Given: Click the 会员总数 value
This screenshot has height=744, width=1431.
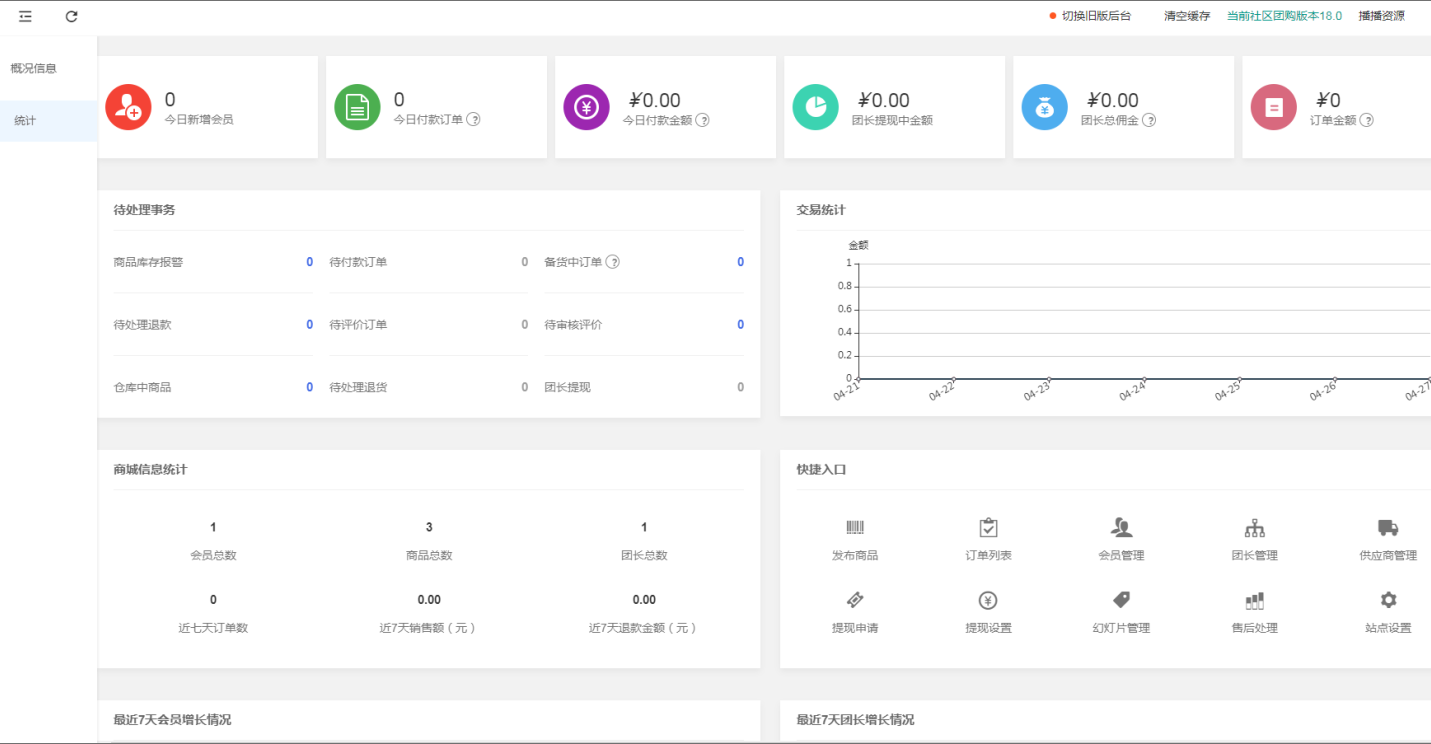Looking at the screenshot, I should (x=213, y=527).
